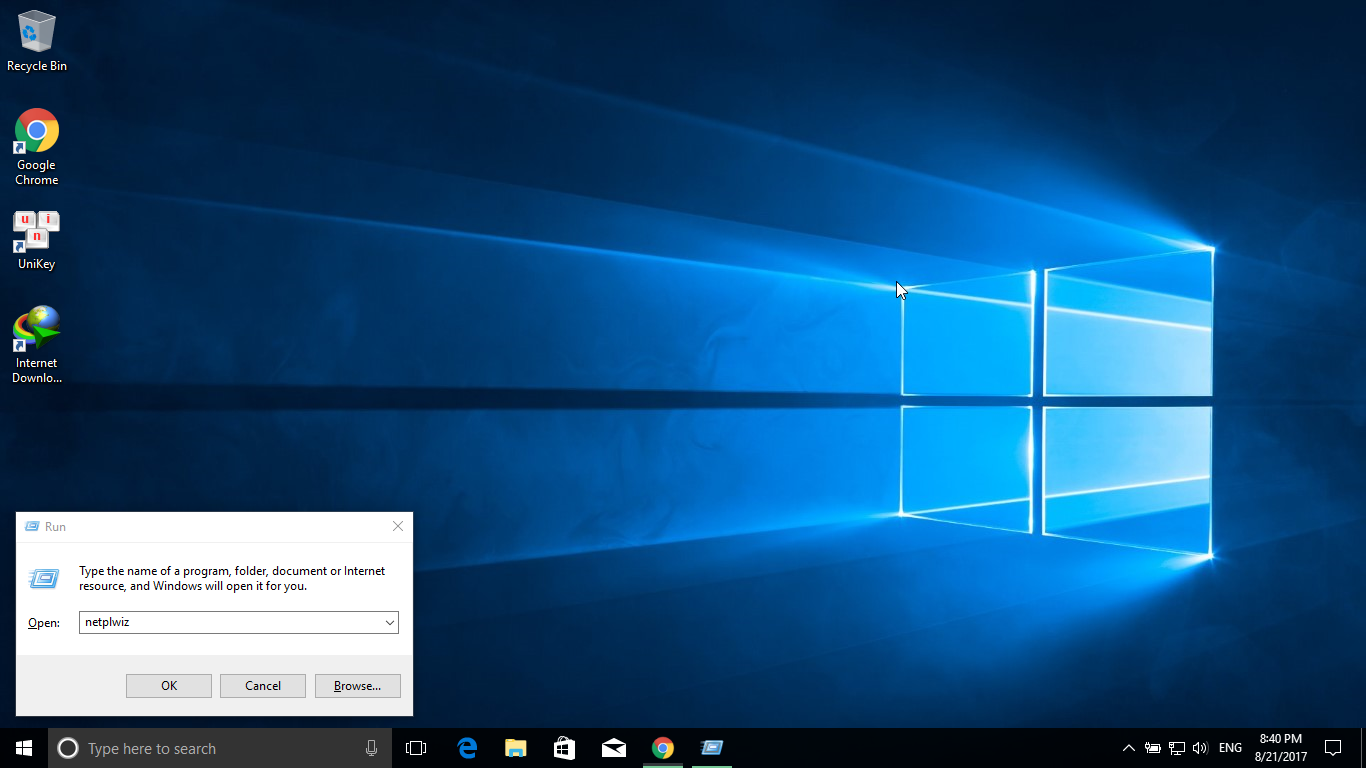Open the Microsoft Store taskbar icon
This screenshot has height=768, width=1366.
tap(565, 748)
